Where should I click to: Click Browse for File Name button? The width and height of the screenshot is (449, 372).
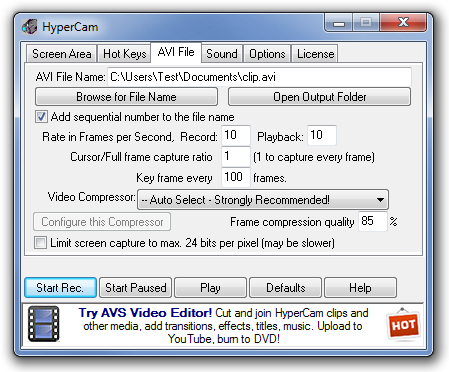(x=126, y=97)
